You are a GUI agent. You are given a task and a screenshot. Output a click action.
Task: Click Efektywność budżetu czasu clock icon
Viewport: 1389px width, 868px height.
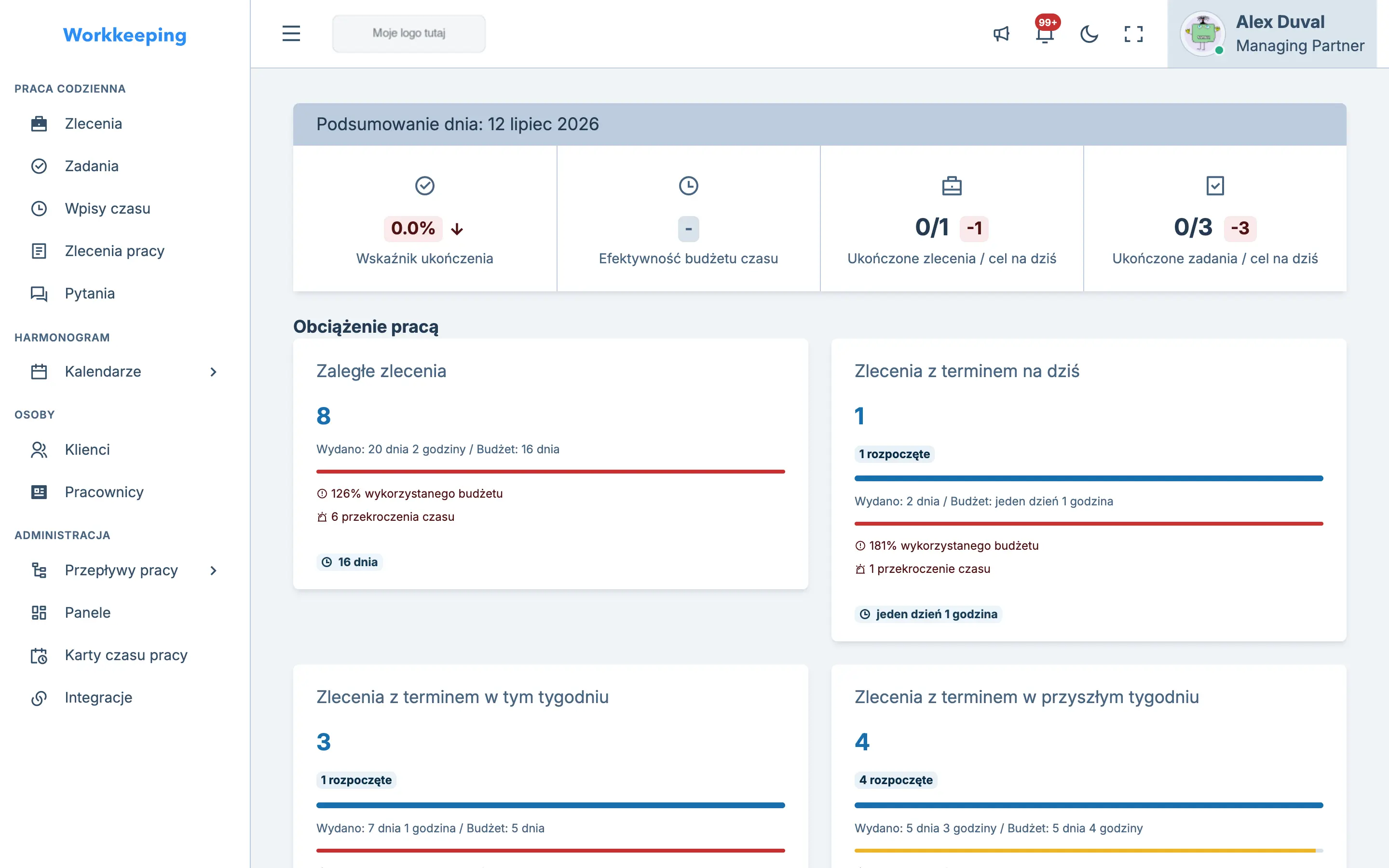pos(688,186)
